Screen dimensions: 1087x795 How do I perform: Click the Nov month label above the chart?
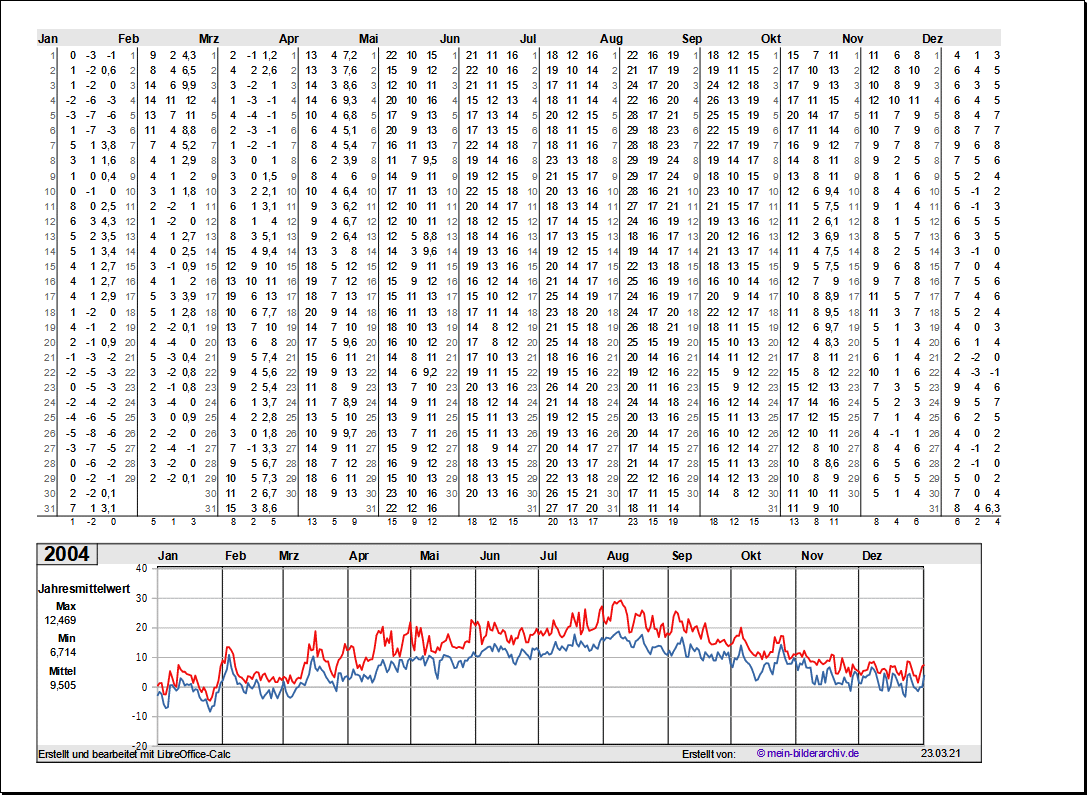[812, 556]
